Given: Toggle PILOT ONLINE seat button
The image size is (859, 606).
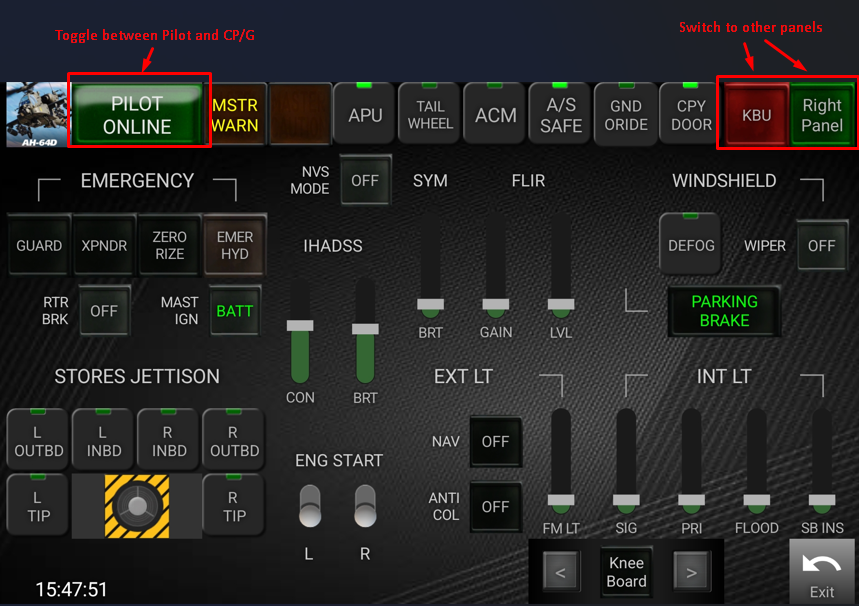Looking at the screenshot, I should (x=138, y=115).
